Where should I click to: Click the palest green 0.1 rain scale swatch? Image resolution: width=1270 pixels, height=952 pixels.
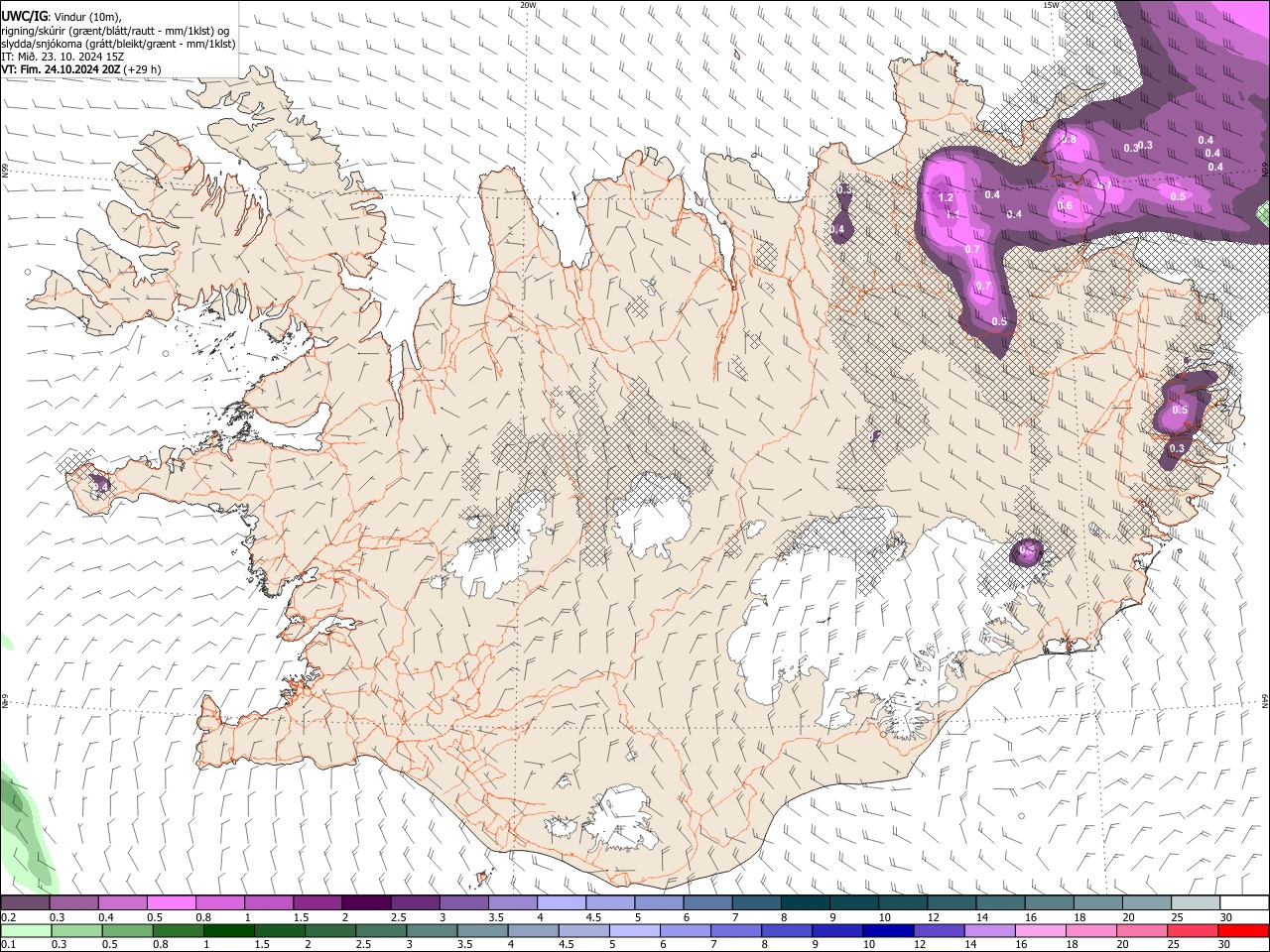coord(26,930)
